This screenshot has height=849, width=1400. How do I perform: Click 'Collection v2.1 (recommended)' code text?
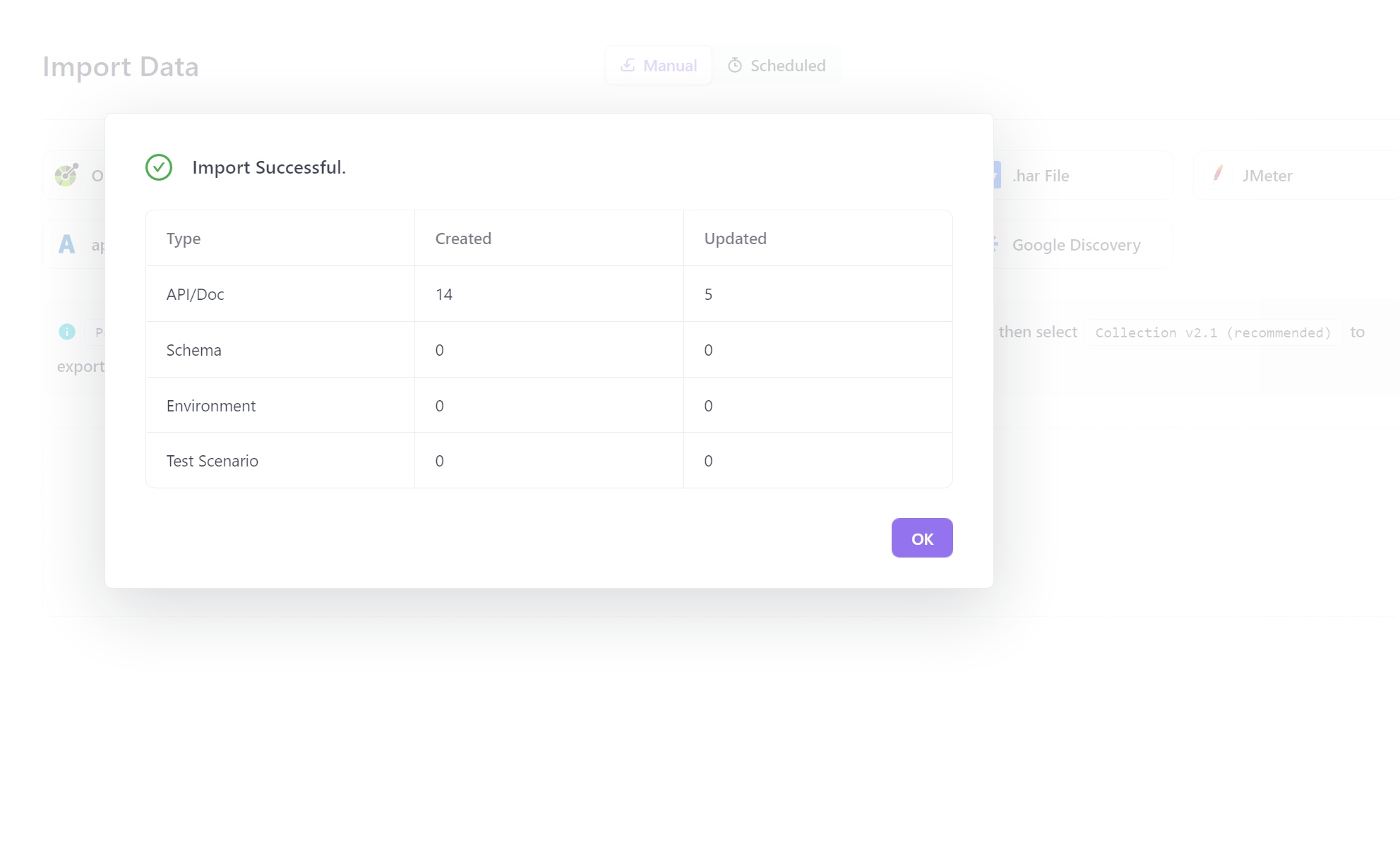1212,332
